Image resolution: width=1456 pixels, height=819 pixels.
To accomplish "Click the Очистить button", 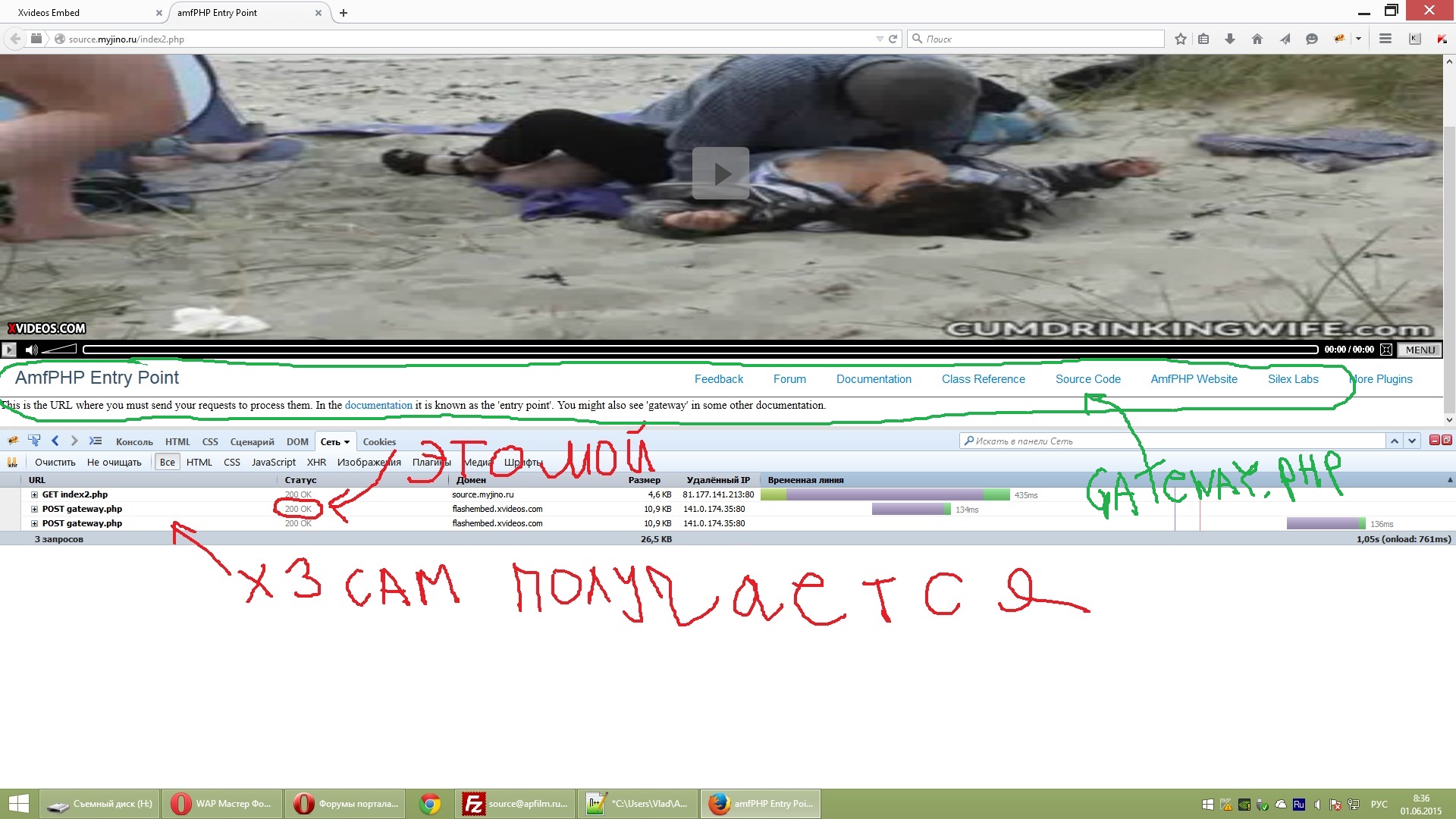I will (55, 462).
